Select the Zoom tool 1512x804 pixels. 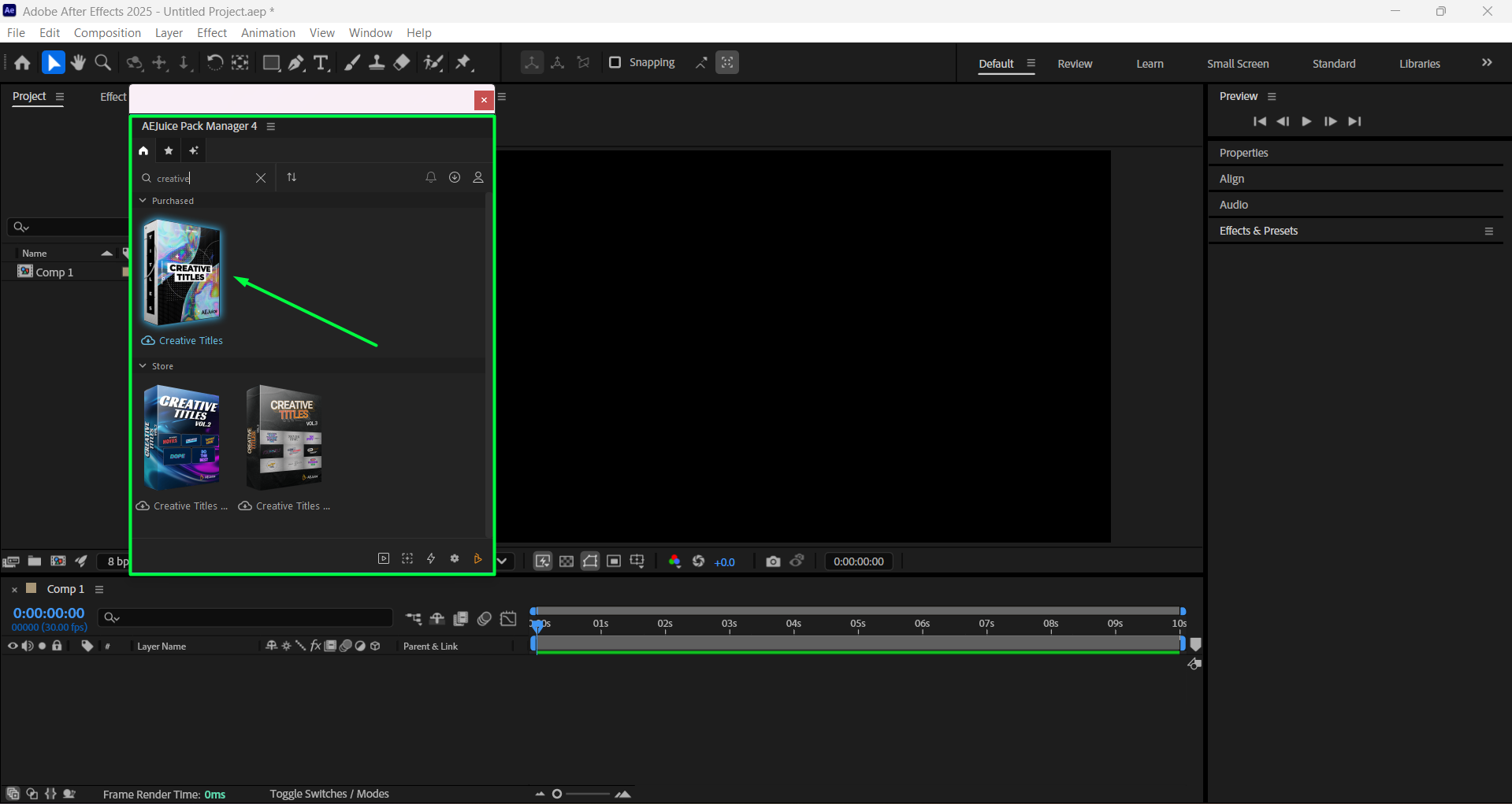tap(102, 63)
